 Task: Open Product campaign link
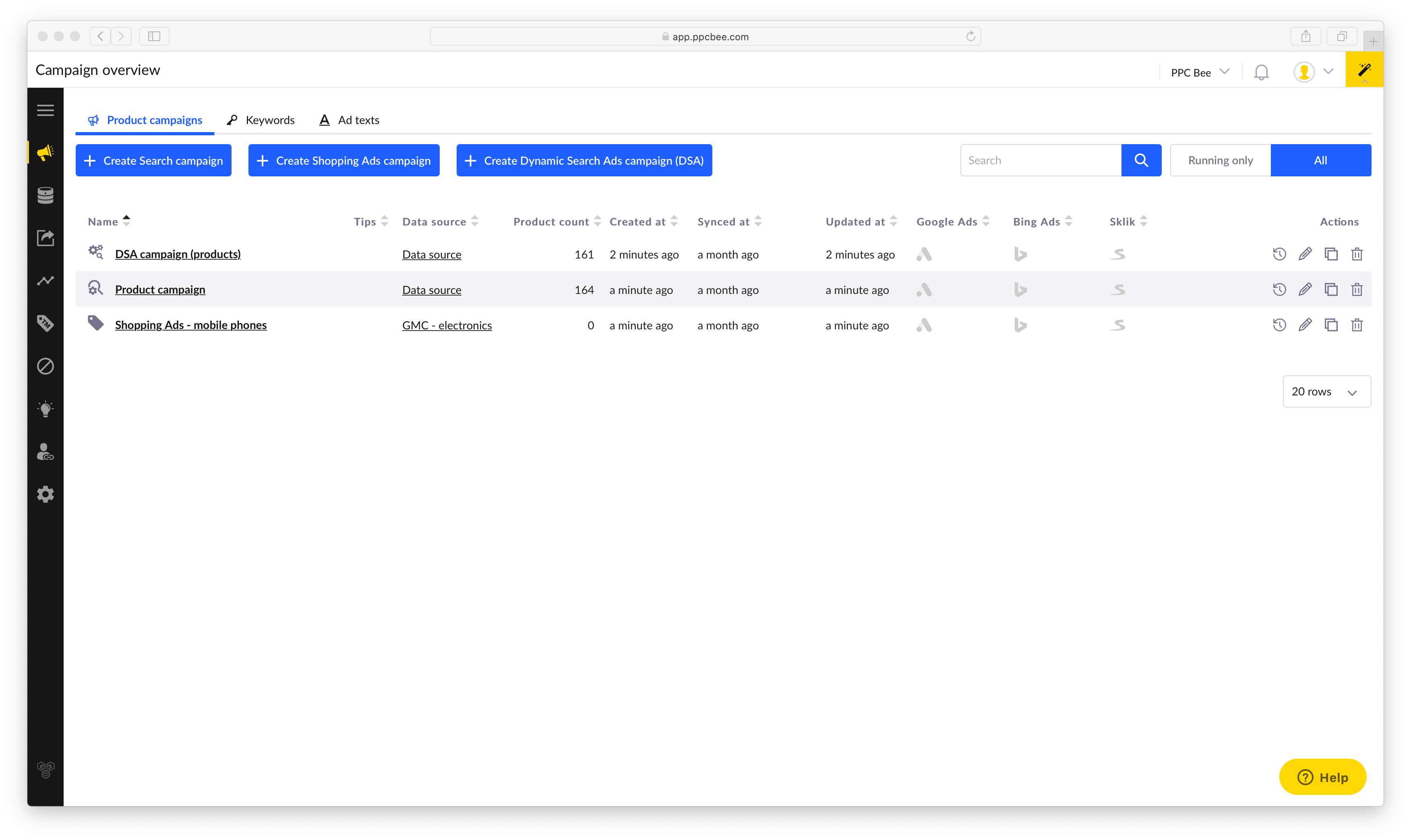pos(160,290)
